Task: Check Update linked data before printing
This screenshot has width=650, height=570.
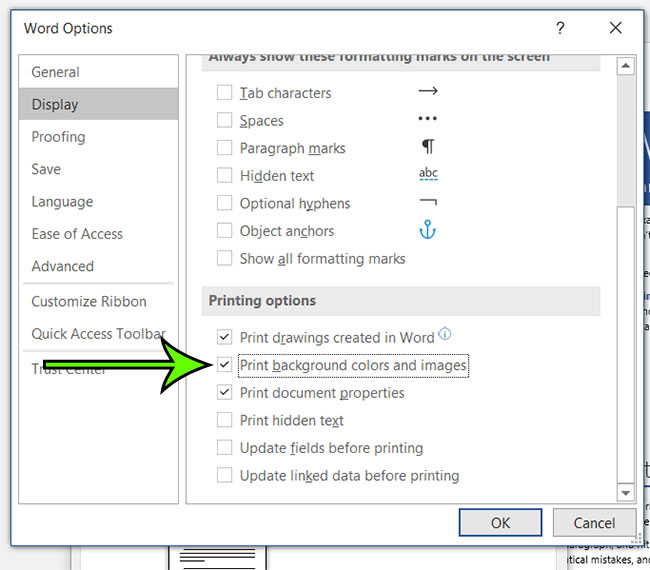Action: (x=224, y=475)
